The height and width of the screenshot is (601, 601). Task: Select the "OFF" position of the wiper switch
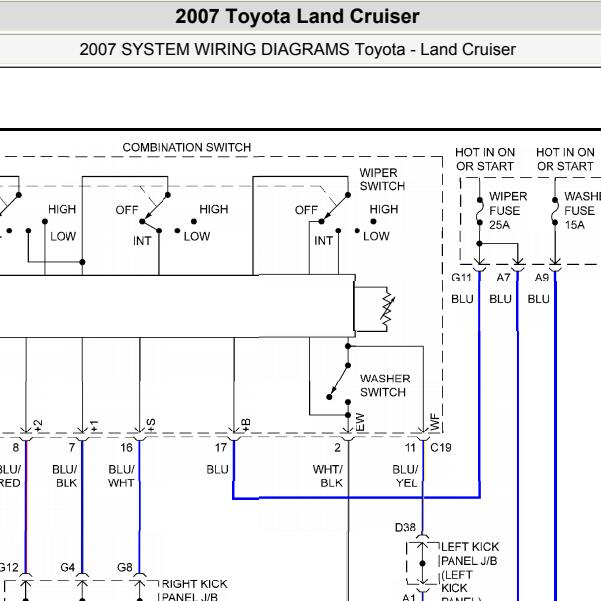click(306, 210)
